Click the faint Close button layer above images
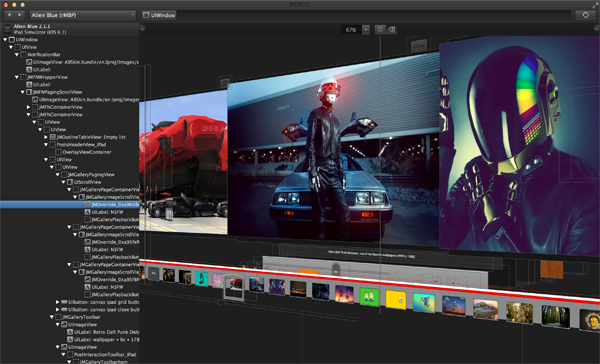 click(419, 46)
